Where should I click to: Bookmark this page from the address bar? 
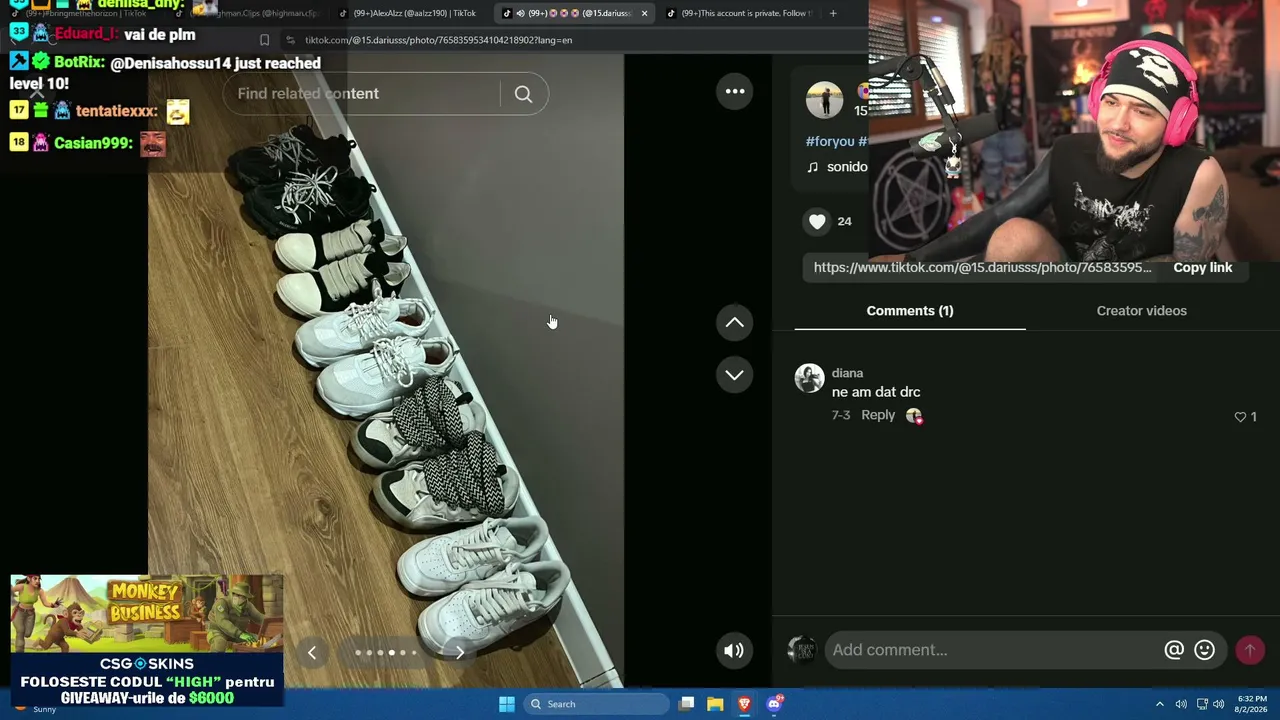[264, 40]
